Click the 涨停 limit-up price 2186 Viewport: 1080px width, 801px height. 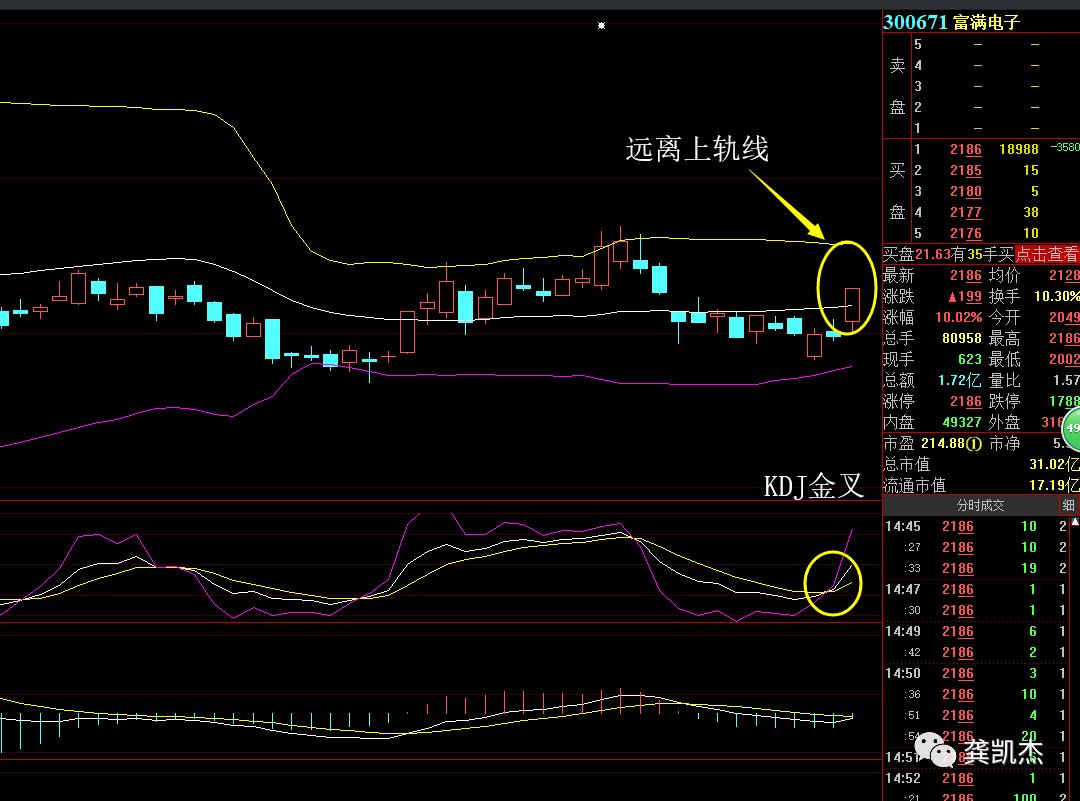pyautogui.click(x=965, y=401)
